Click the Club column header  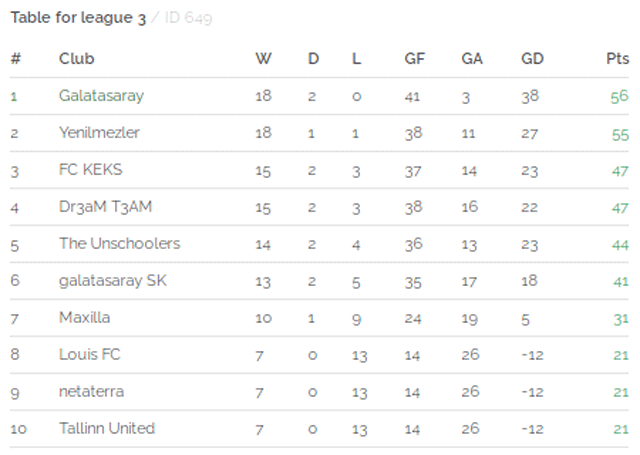[76, 59]
